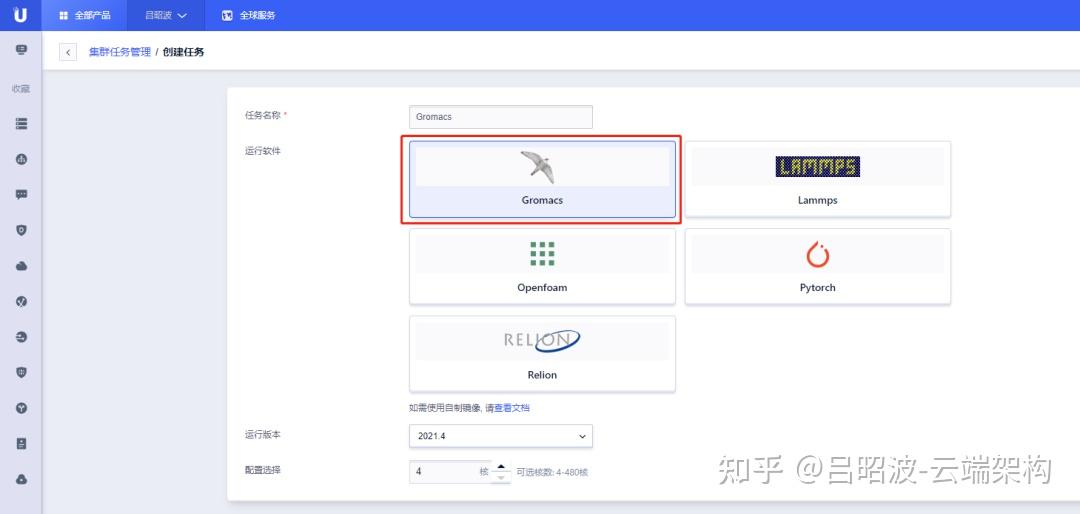Increase core count with up stepper arrow
The image size is (1080, 514).
coord(501,467)
